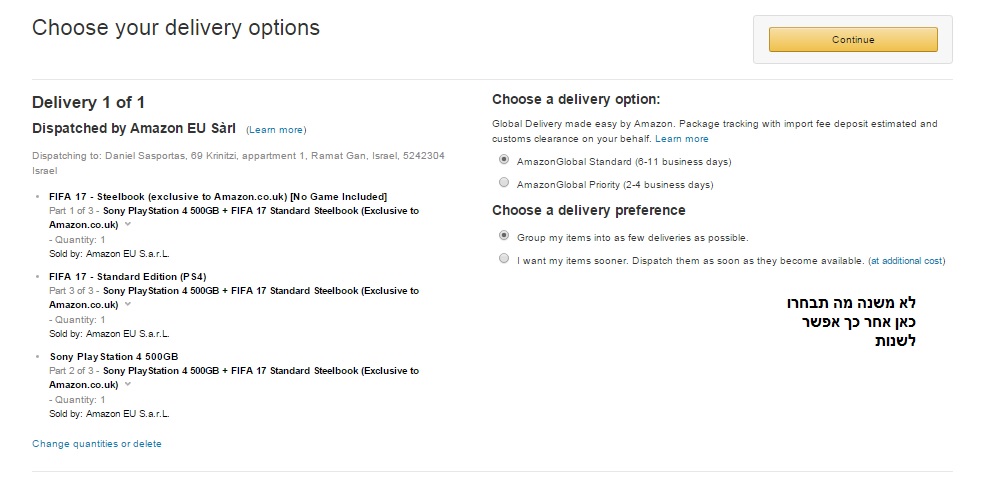This screenshot has width=990, height=478.
Task: Click 'Change quantities or delete' link
Action: click(97, 444)
